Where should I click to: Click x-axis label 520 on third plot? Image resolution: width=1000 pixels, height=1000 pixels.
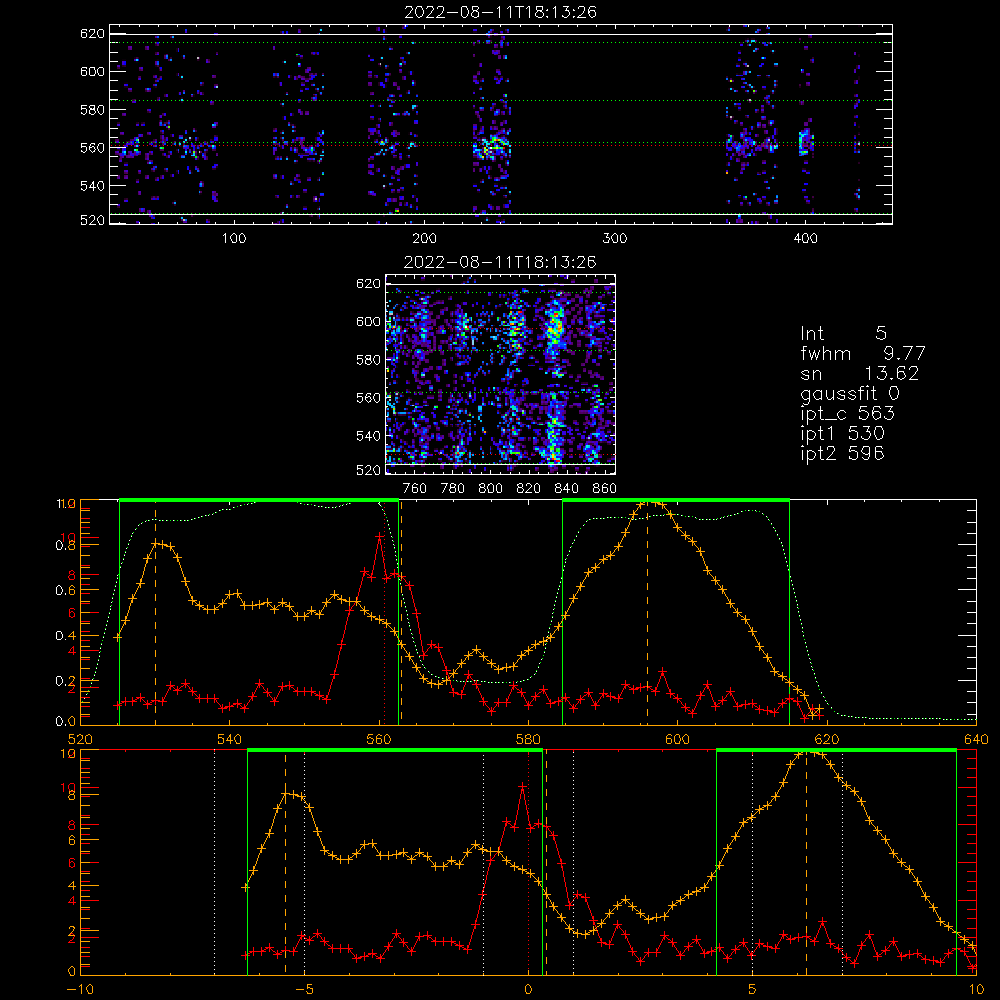[x=80, y=739]
